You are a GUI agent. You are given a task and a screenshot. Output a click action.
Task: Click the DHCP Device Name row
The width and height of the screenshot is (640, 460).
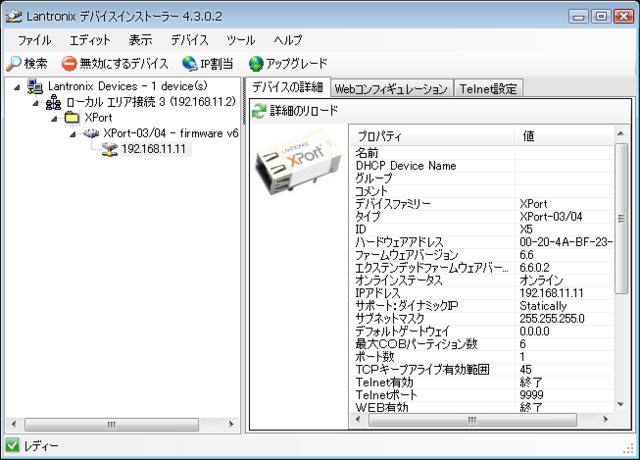482,166
